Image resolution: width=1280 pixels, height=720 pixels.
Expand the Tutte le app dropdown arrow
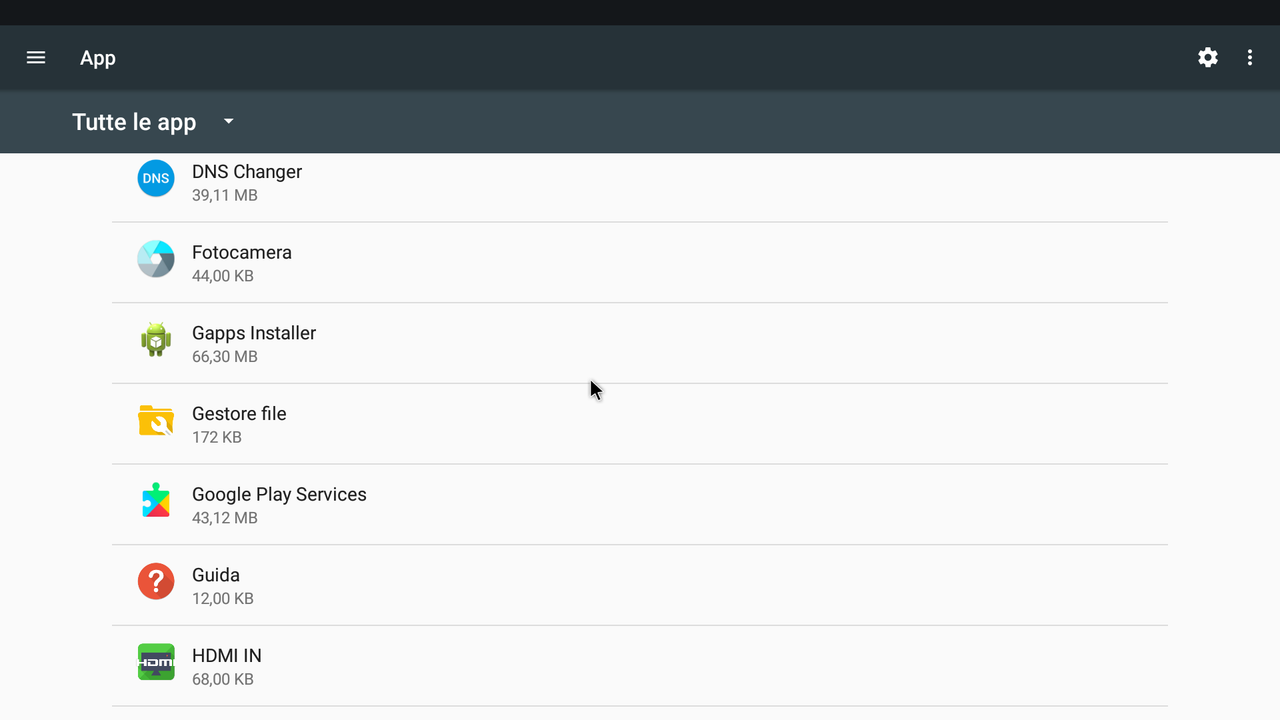(x=228, y=121)
